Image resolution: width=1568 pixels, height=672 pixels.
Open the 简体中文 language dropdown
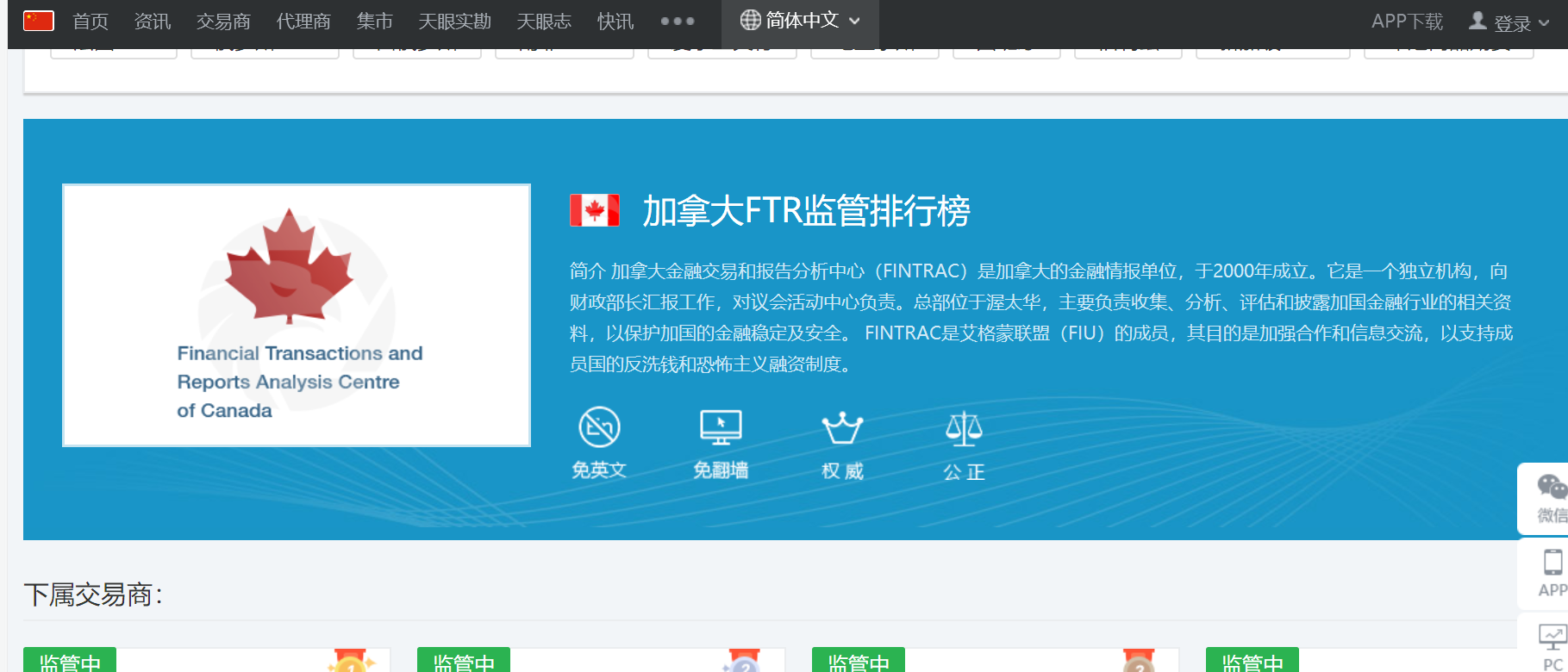(x=800, y=21)
